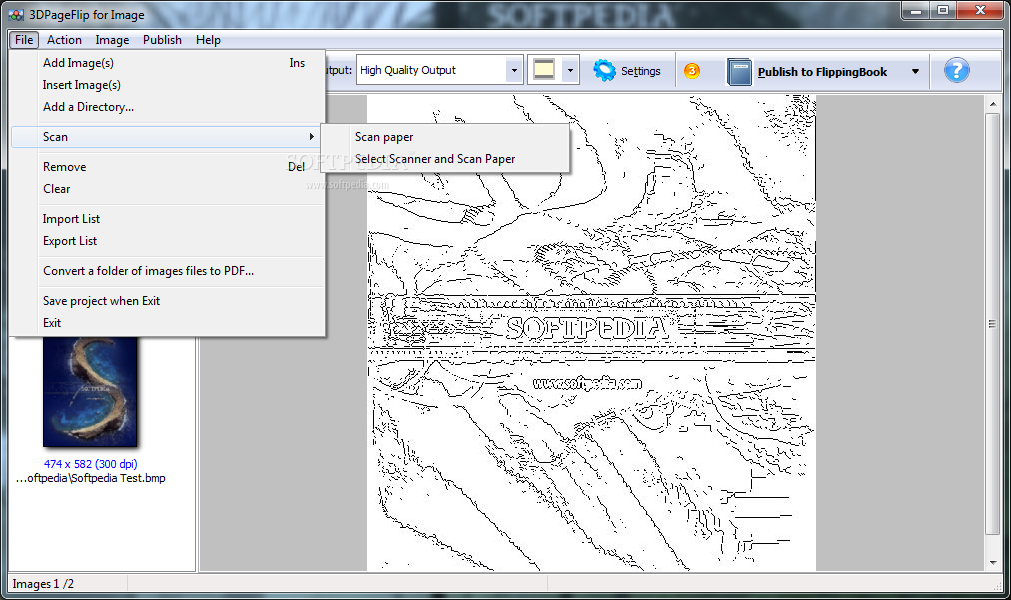Image resolution: width=1011 pixels, height=600 pixels.
Task: Click Publish to FlippingBook button
Action: click(822, 72)
